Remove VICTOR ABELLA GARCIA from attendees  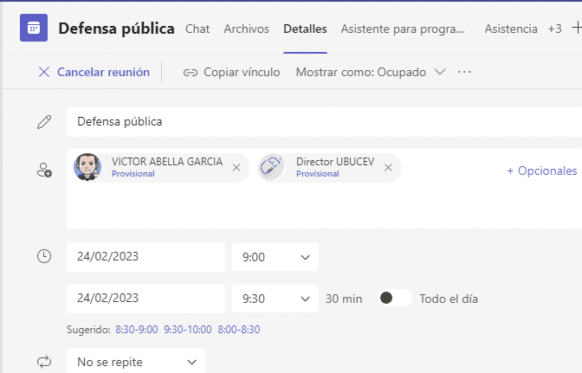(236, 168)
